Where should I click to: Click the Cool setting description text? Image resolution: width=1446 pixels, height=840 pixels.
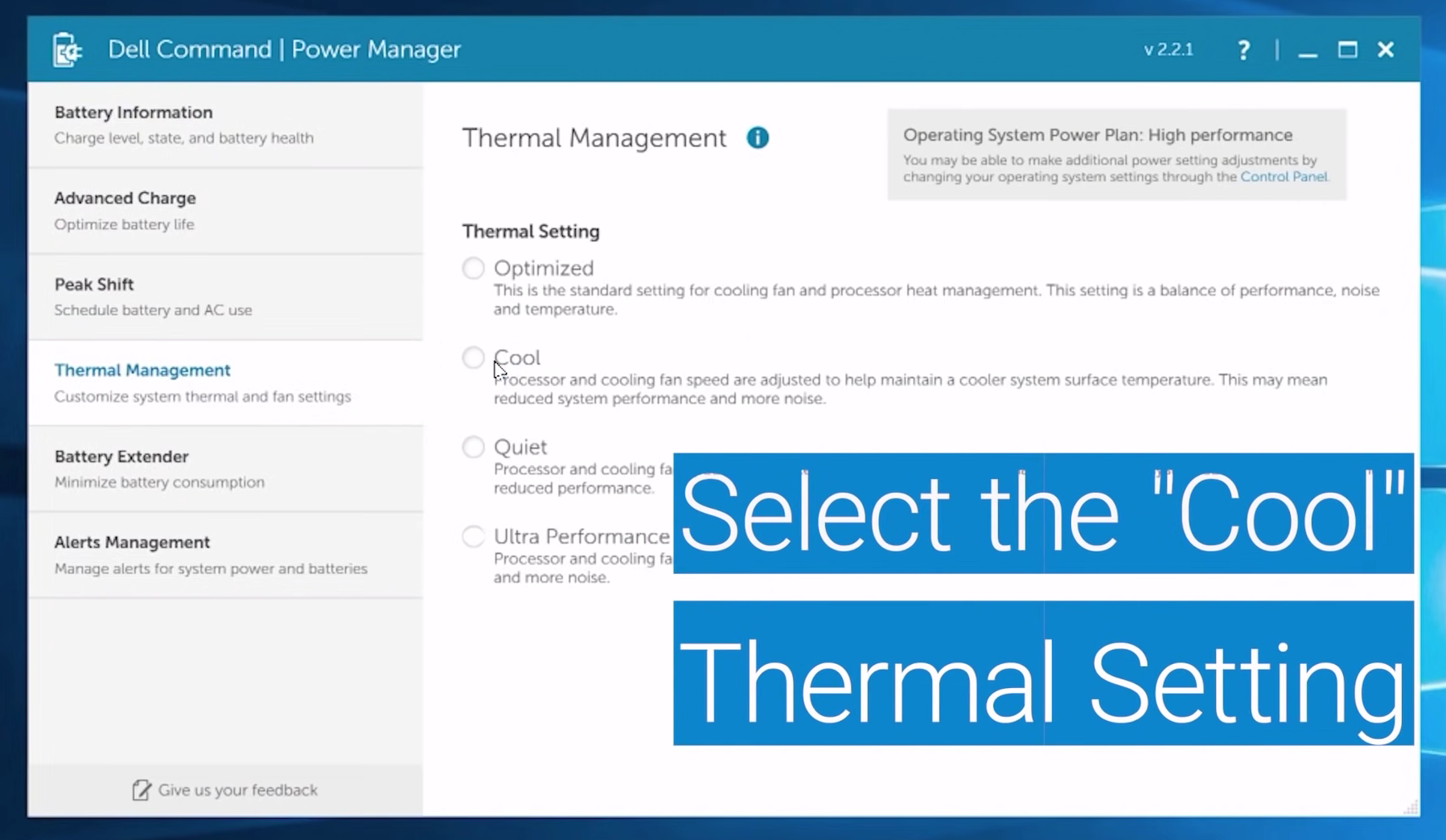(x=910, y=389)
